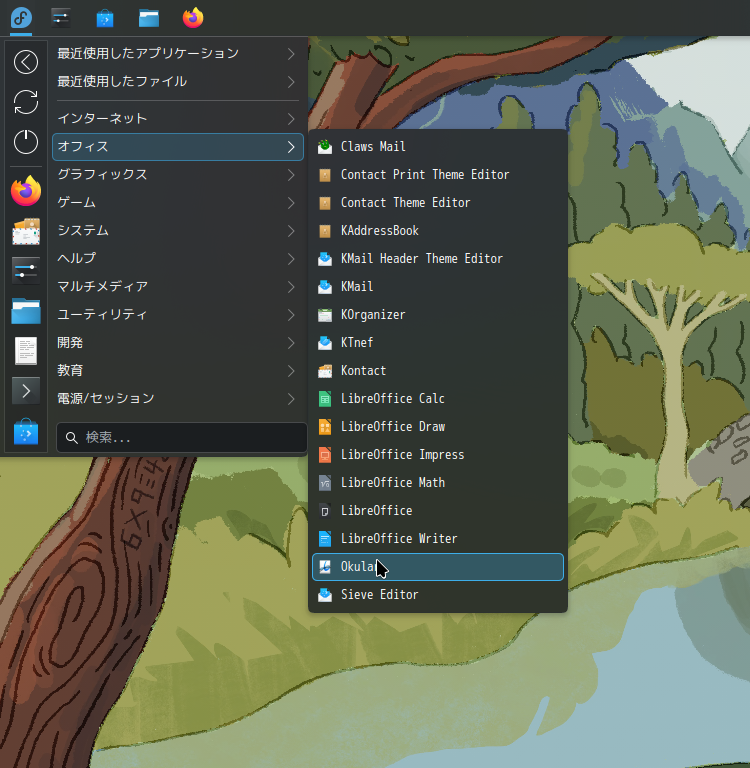Launch KTnef from the Office list

click(x=438, y=342)
